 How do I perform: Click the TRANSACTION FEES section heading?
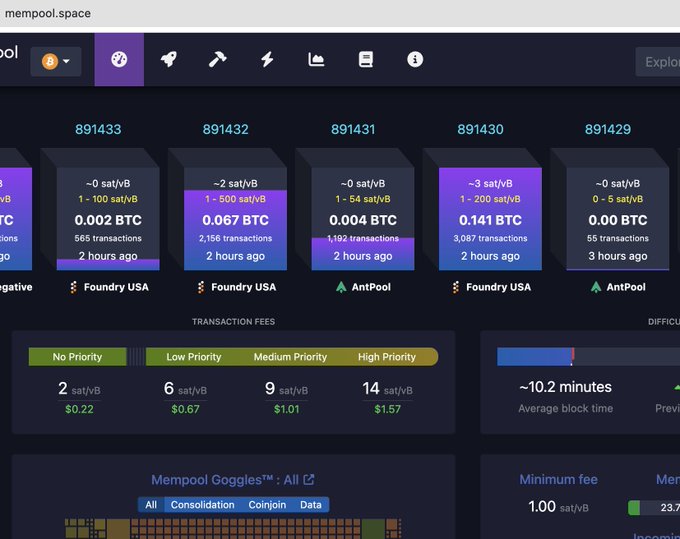click(x=233, y=322)
